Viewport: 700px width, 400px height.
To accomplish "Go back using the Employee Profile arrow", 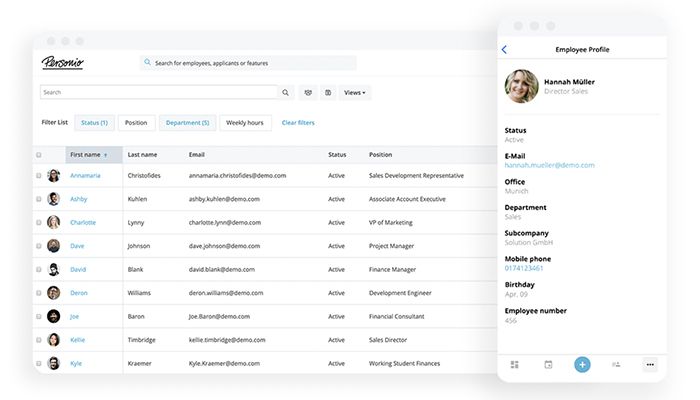I will (504, 49).
